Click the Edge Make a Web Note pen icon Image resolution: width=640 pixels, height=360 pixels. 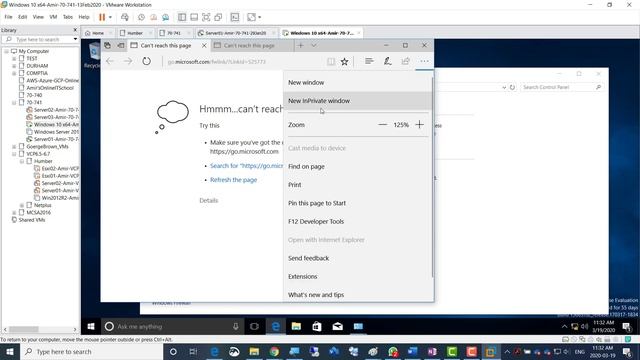click(387, 61)
